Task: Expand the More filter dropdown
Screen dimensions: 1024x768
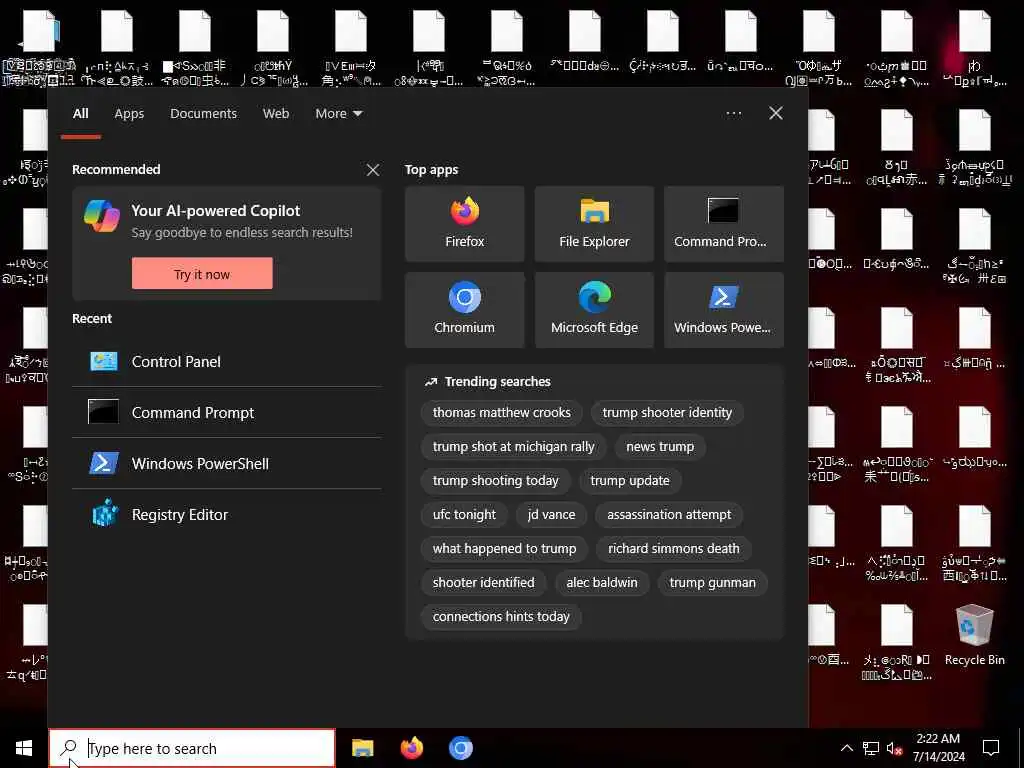Action: point(338,114)
